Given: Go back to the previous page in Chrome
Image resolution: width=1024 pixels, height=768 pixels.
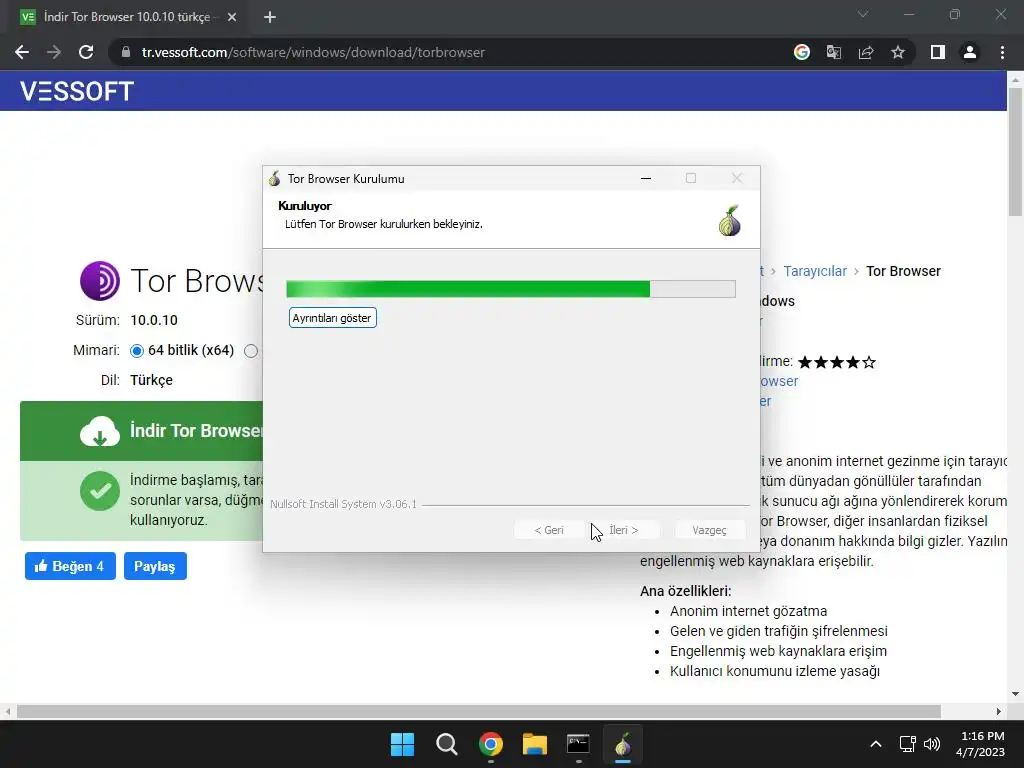Looking at the screenshot, I should click(x=22, y=52).
